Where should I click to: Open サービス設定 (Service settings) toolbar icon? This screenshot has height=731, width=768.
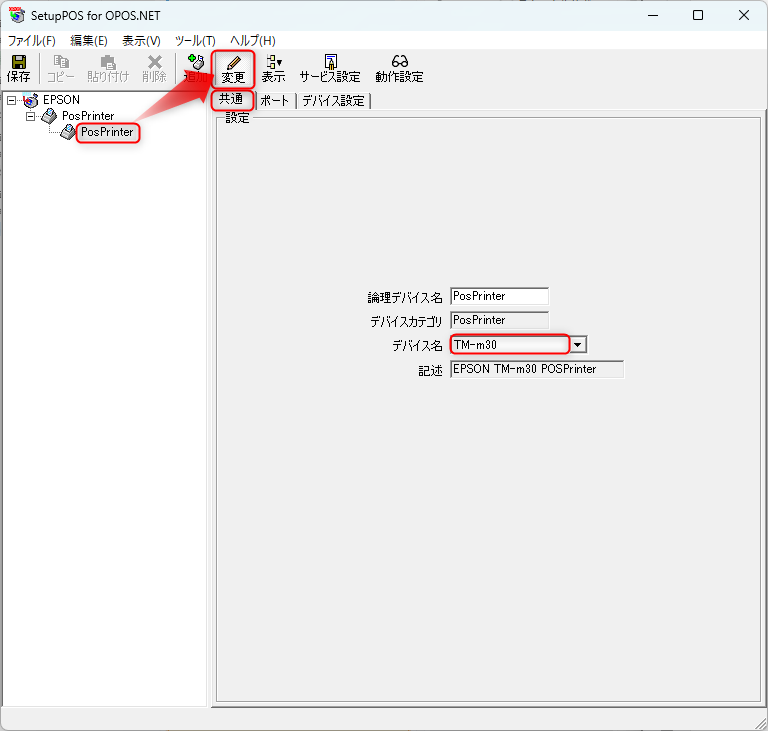coord(330,68)
